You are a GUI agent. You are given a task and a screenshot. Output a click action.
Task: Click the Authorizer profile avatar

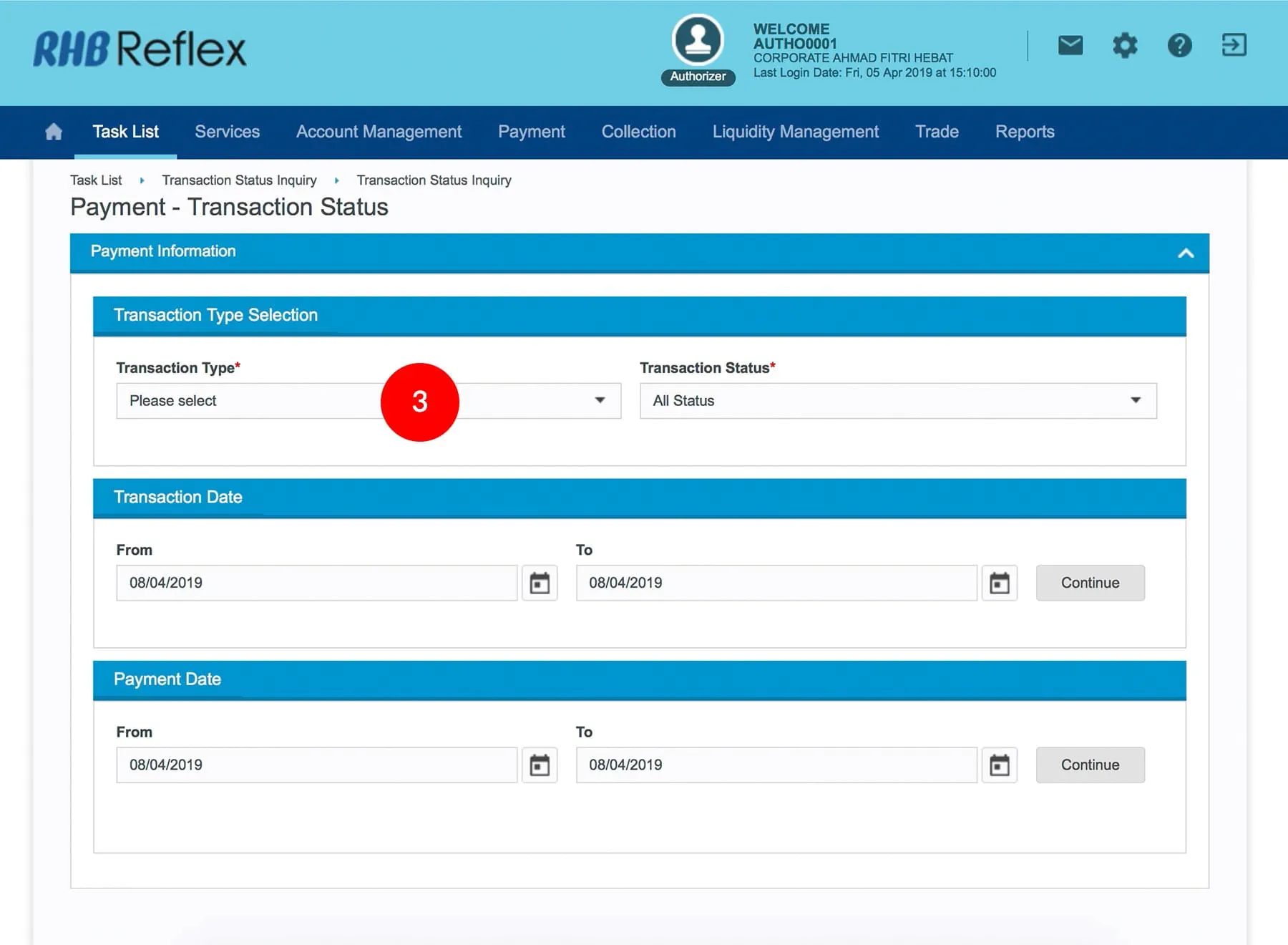point(698,41)
